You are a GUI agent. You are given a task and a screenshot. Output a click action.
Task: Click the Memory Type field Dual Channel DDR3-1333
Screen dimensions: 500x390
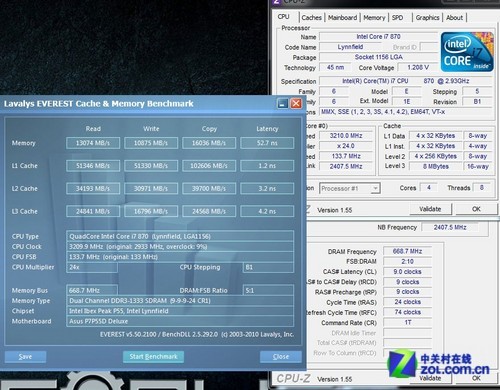coord(180,301)
